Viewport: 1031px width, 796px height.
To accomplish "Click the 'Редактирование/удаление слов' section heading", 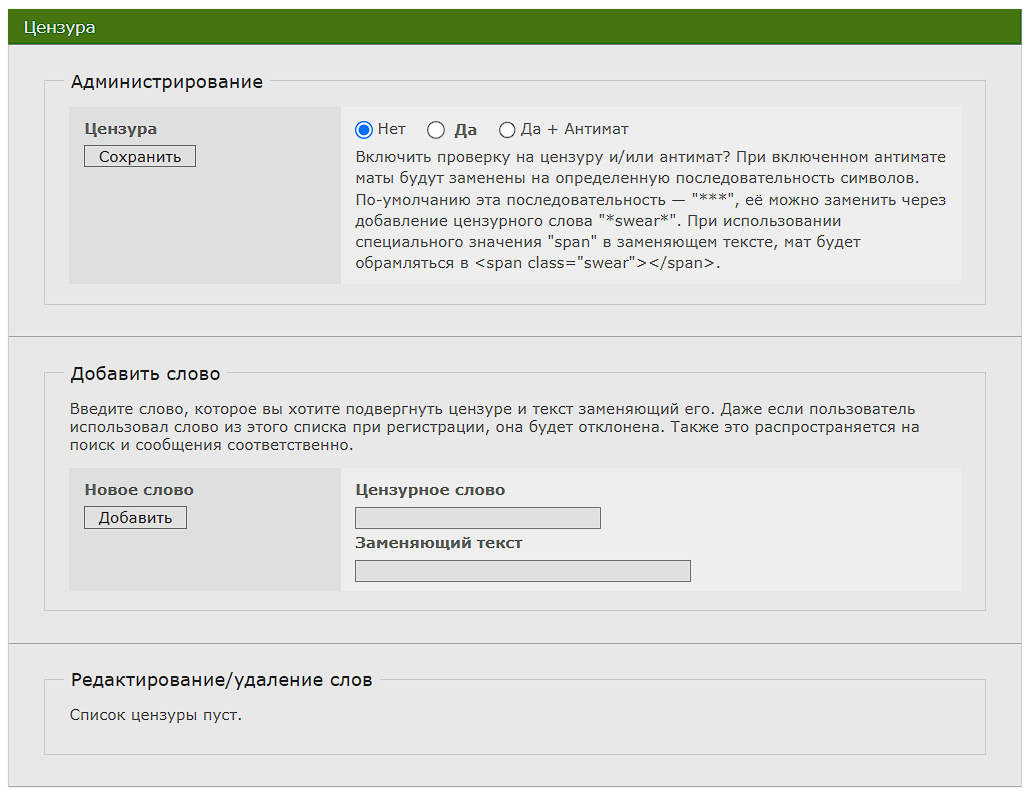I will click(x=221, y=680).
